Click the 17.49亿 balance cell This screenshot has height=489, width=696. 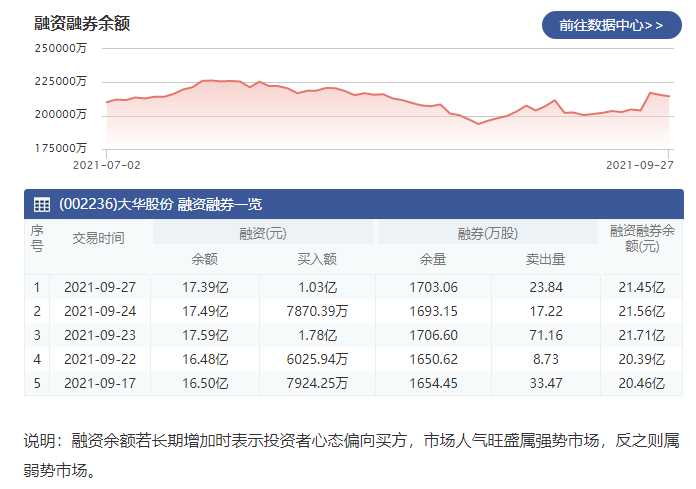(205, 312)
